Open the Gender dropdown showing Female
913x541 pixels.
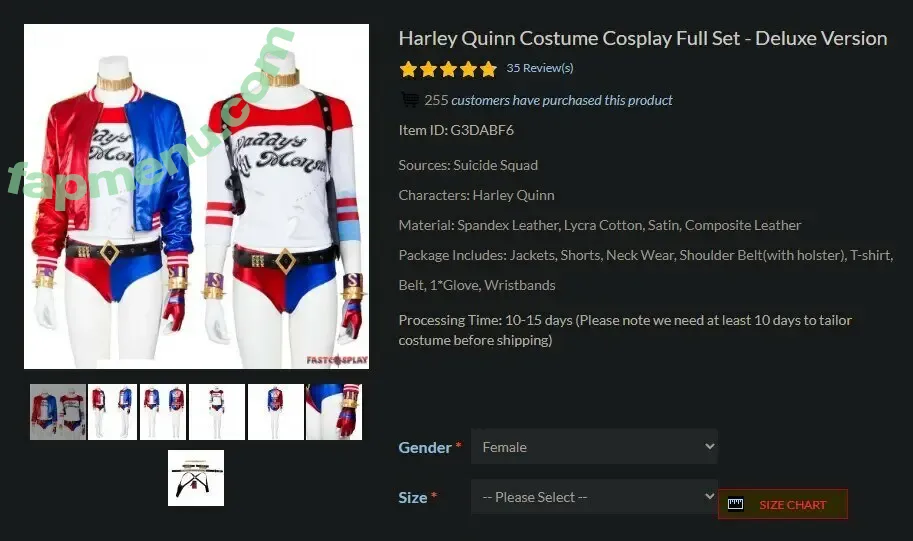click(x=594, y=447)
